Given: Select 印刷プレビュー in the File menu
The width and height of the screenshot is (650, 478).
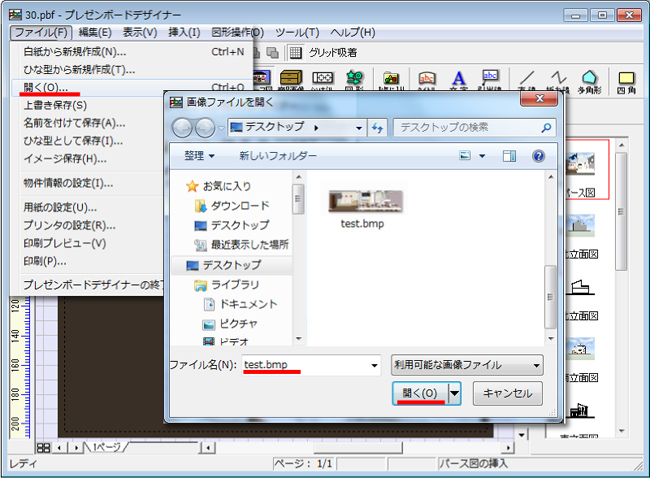Looking at the screenshot, I should click(x=64, y=243).
